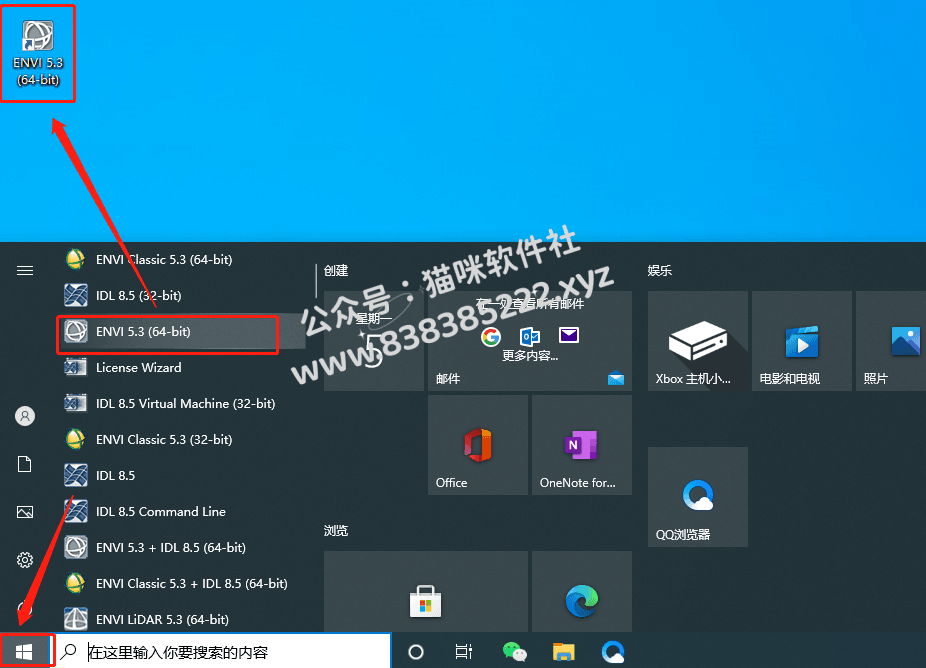Click the Cortana circle icon on taskbar

(416, 651)
